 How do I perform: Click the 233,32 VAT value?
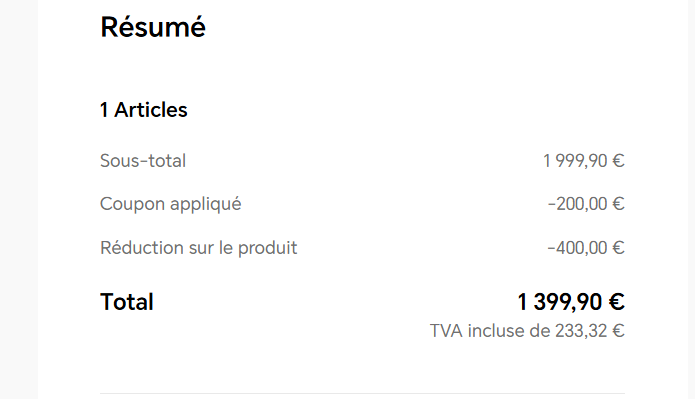(x=581, y=331)
